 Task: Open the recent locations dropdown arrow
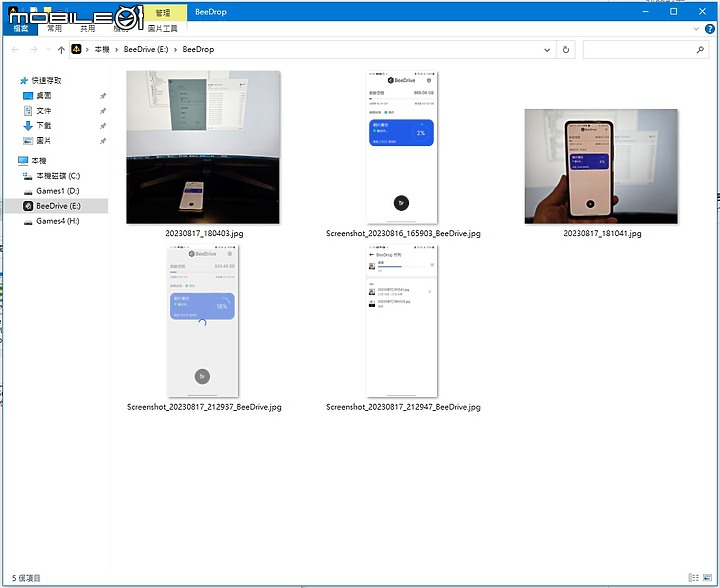48,50
